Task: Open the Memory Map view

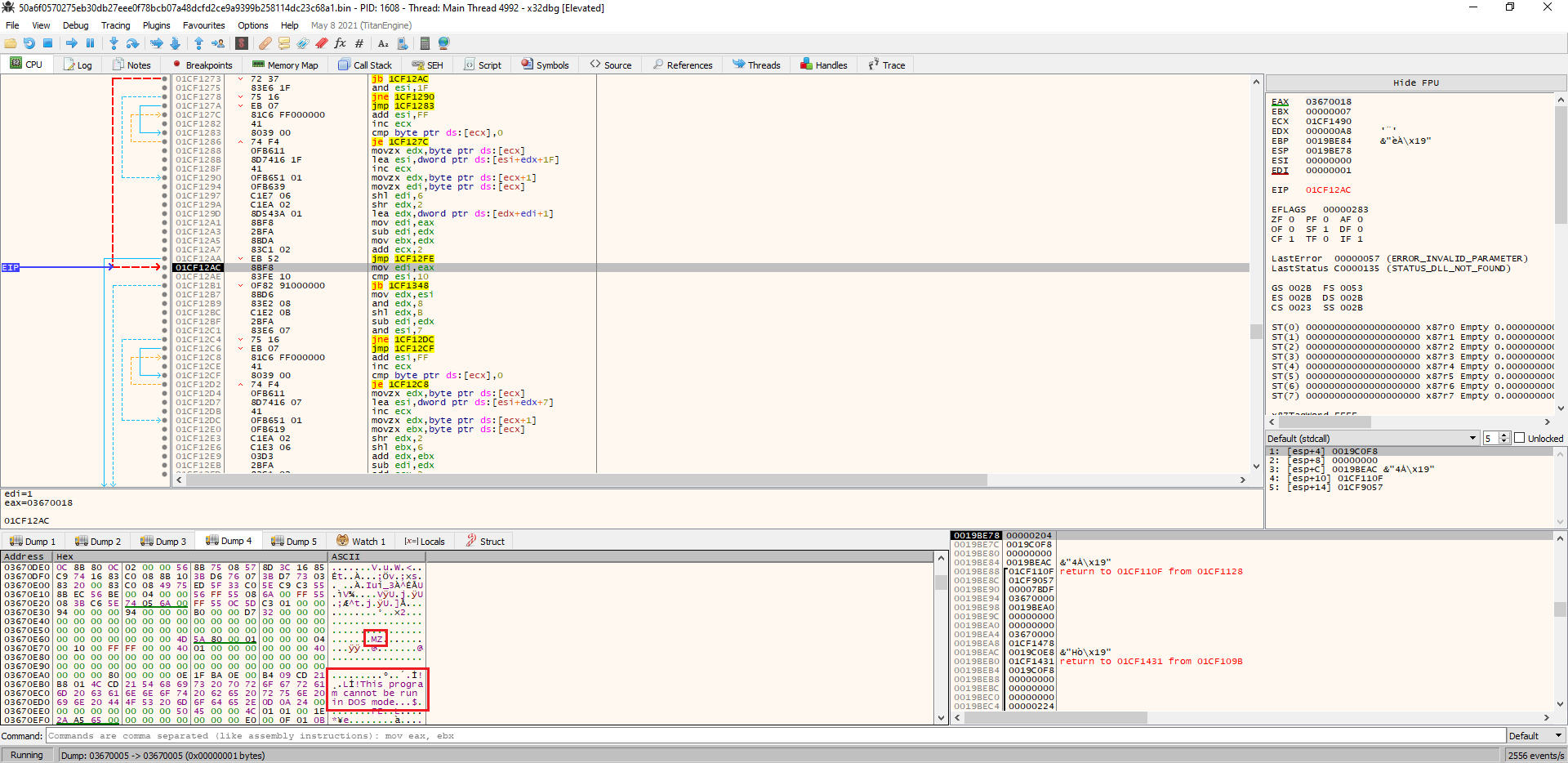Action: (285, 65)
